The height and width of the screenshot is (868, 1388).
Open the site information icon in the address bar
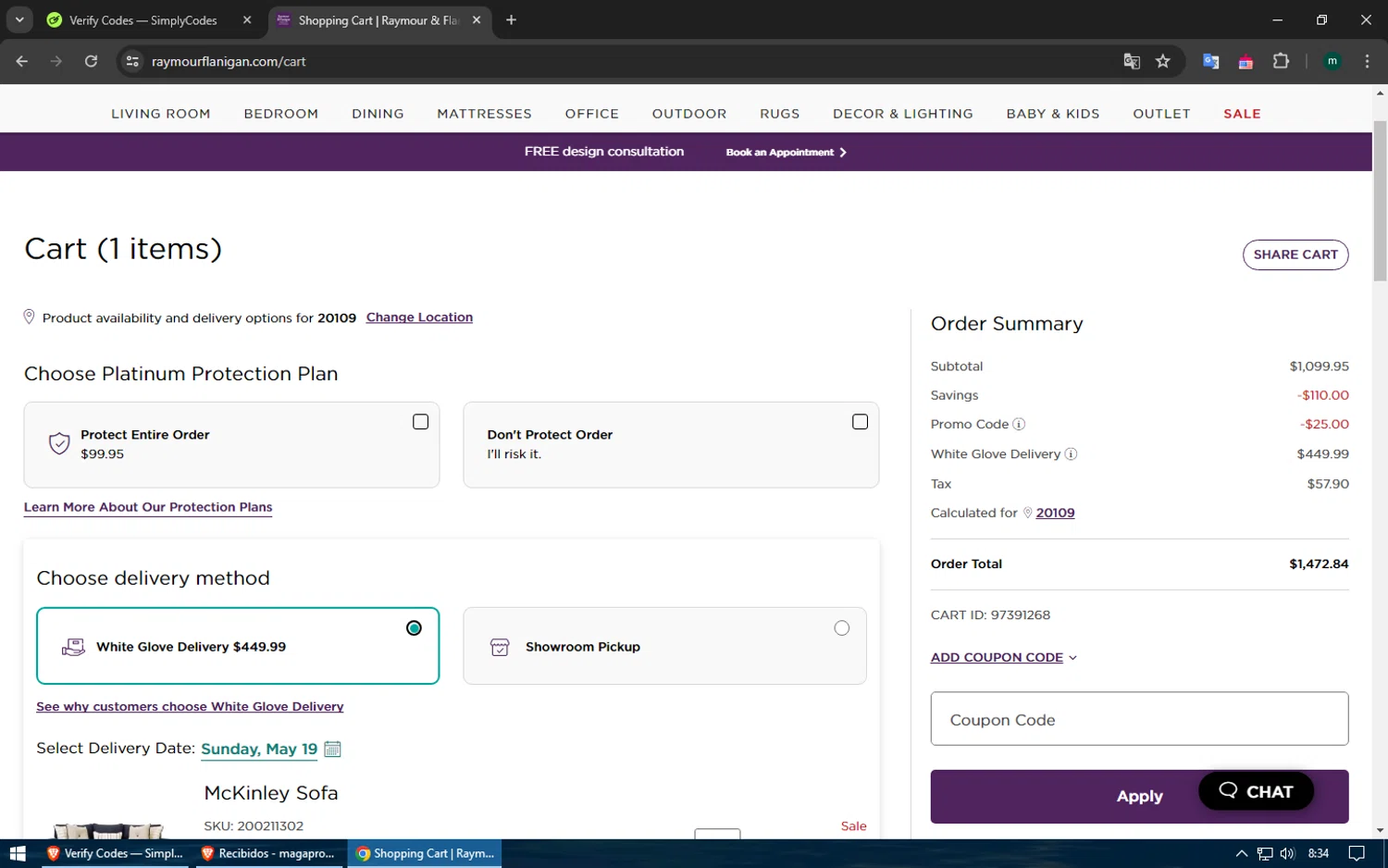pos(132,61)
